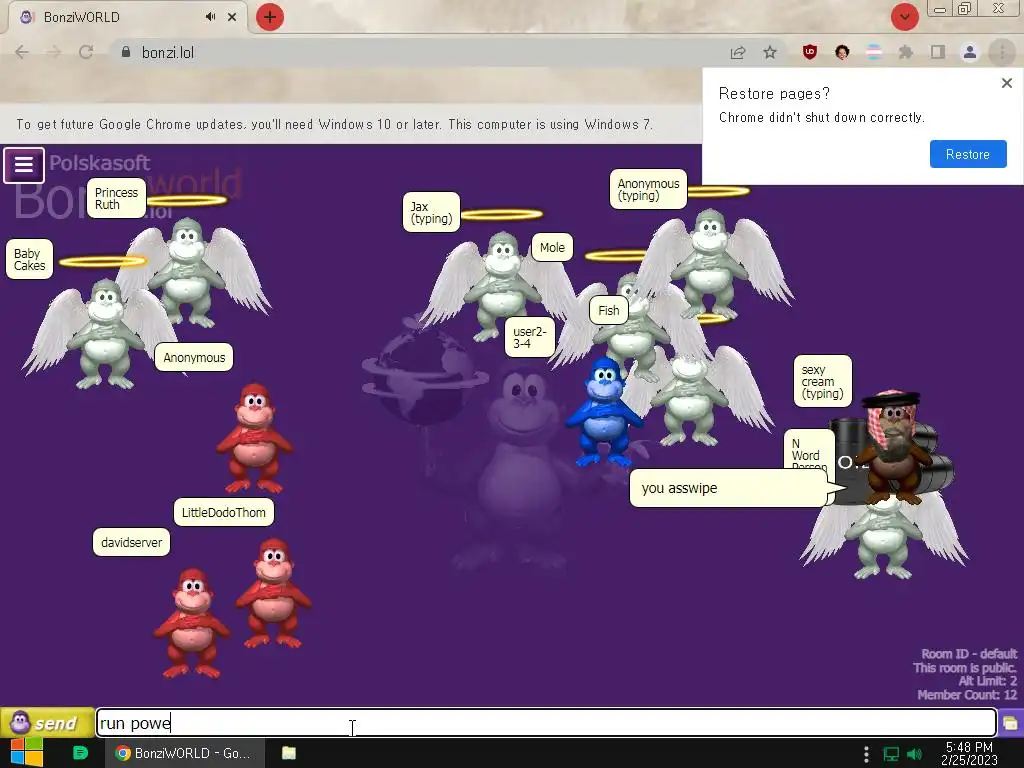Click the Anonymous name tag near left angels
The width and height of the screenshot is (1024, 768).
click(x=194, y=357)
